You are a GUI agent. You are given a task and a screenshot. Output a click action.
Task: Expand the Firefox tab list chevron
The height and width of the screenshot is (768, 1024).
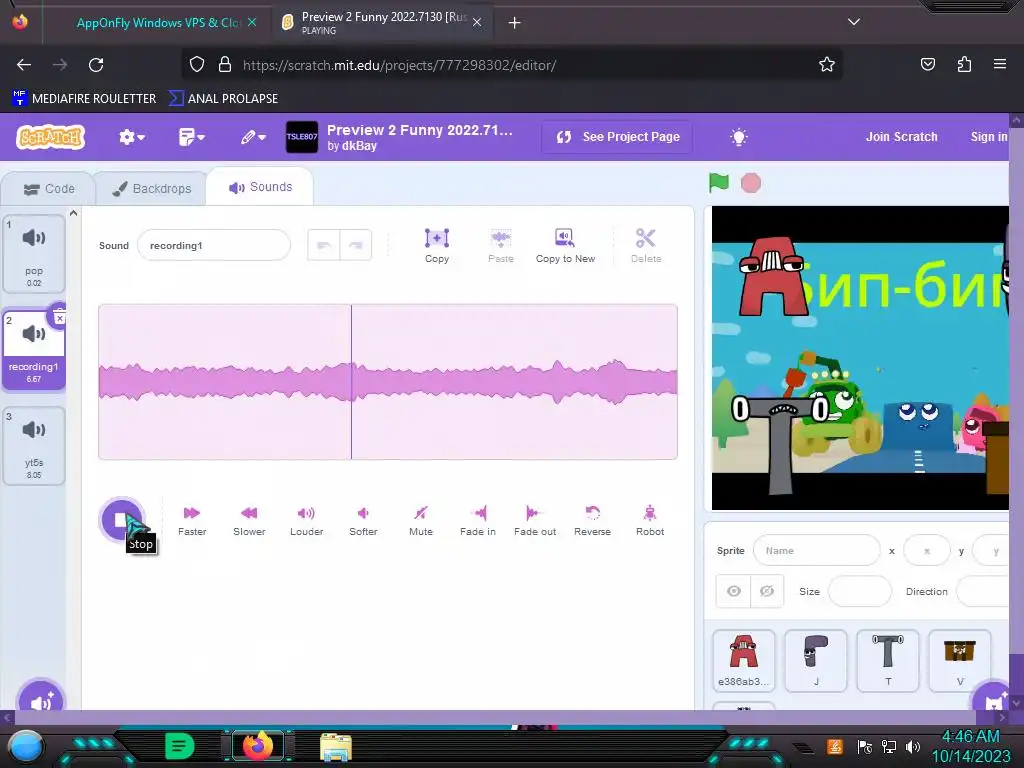854,22
